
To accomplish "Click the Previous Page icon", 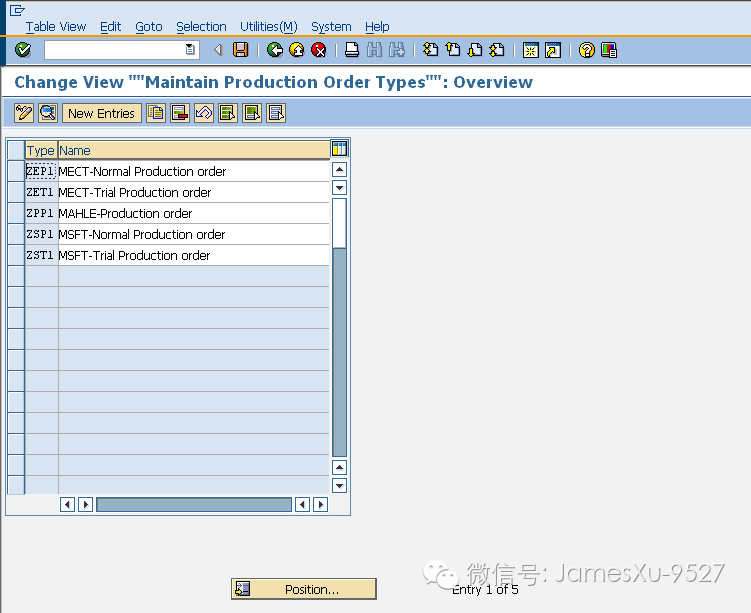I will [453, 49].
